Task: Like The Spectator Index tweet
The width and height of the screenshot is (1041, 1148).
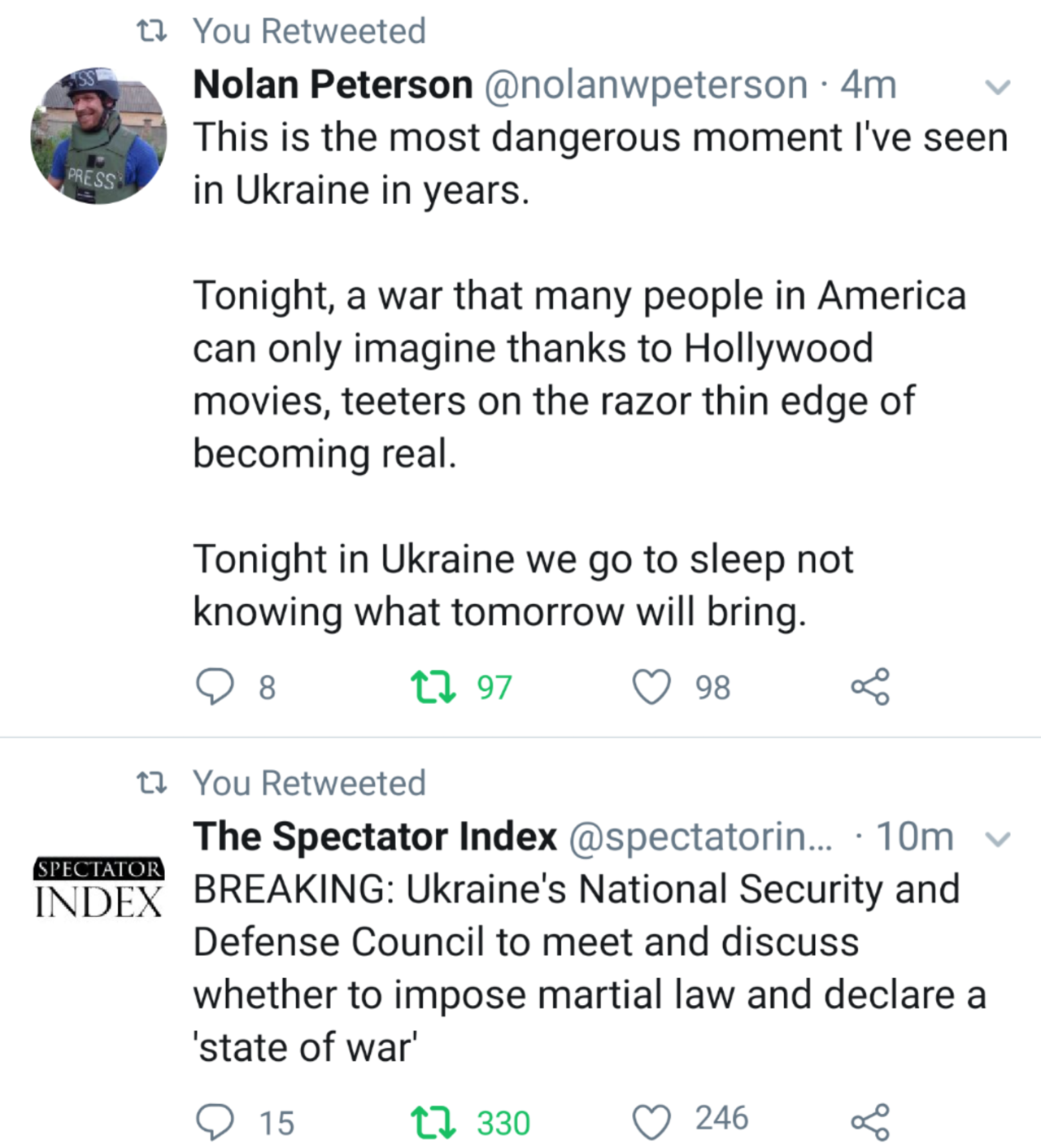Action: click(x=651, y=1123)
